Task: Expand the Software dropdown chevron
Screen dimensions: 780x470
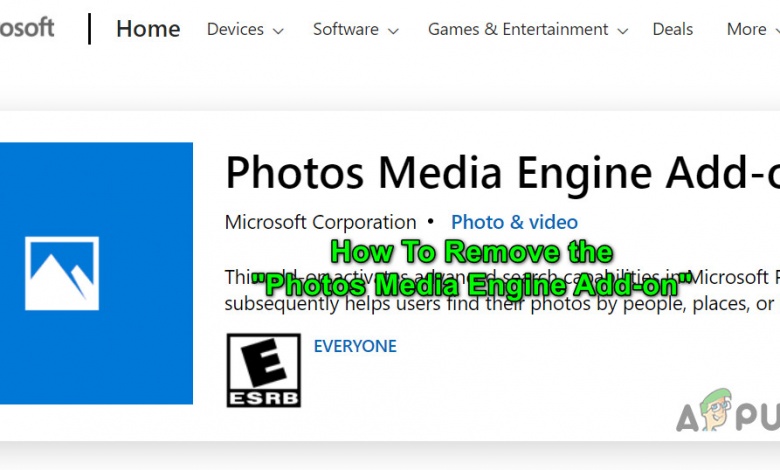Action: click(x=393, y=31)
